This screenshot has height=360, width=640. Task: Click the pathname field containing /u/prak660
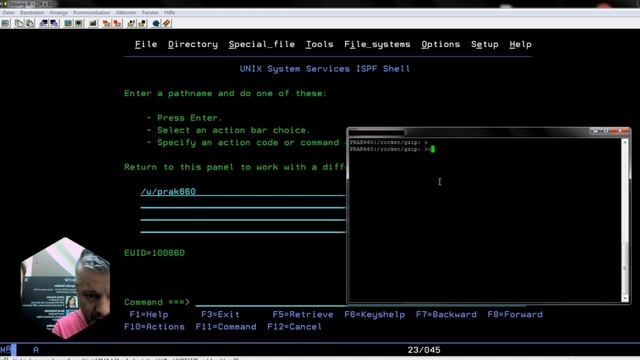point(243,191)
